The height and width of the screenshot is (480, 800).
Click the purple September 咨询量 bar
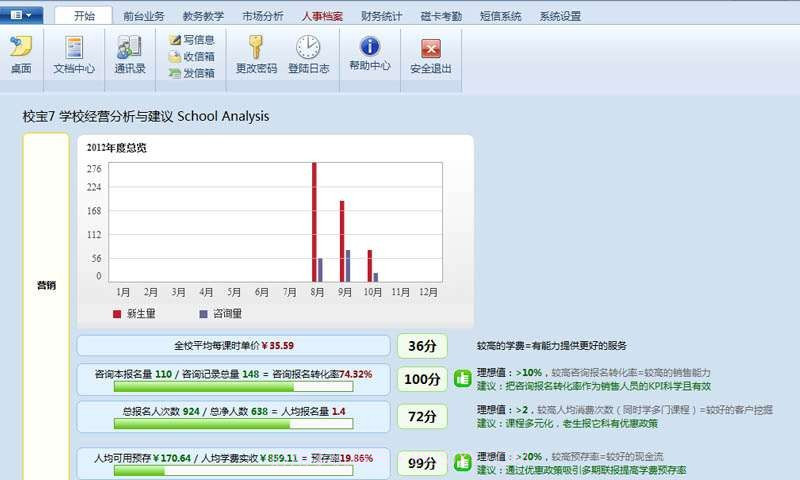pyautogui.click(x=348, y=266)
